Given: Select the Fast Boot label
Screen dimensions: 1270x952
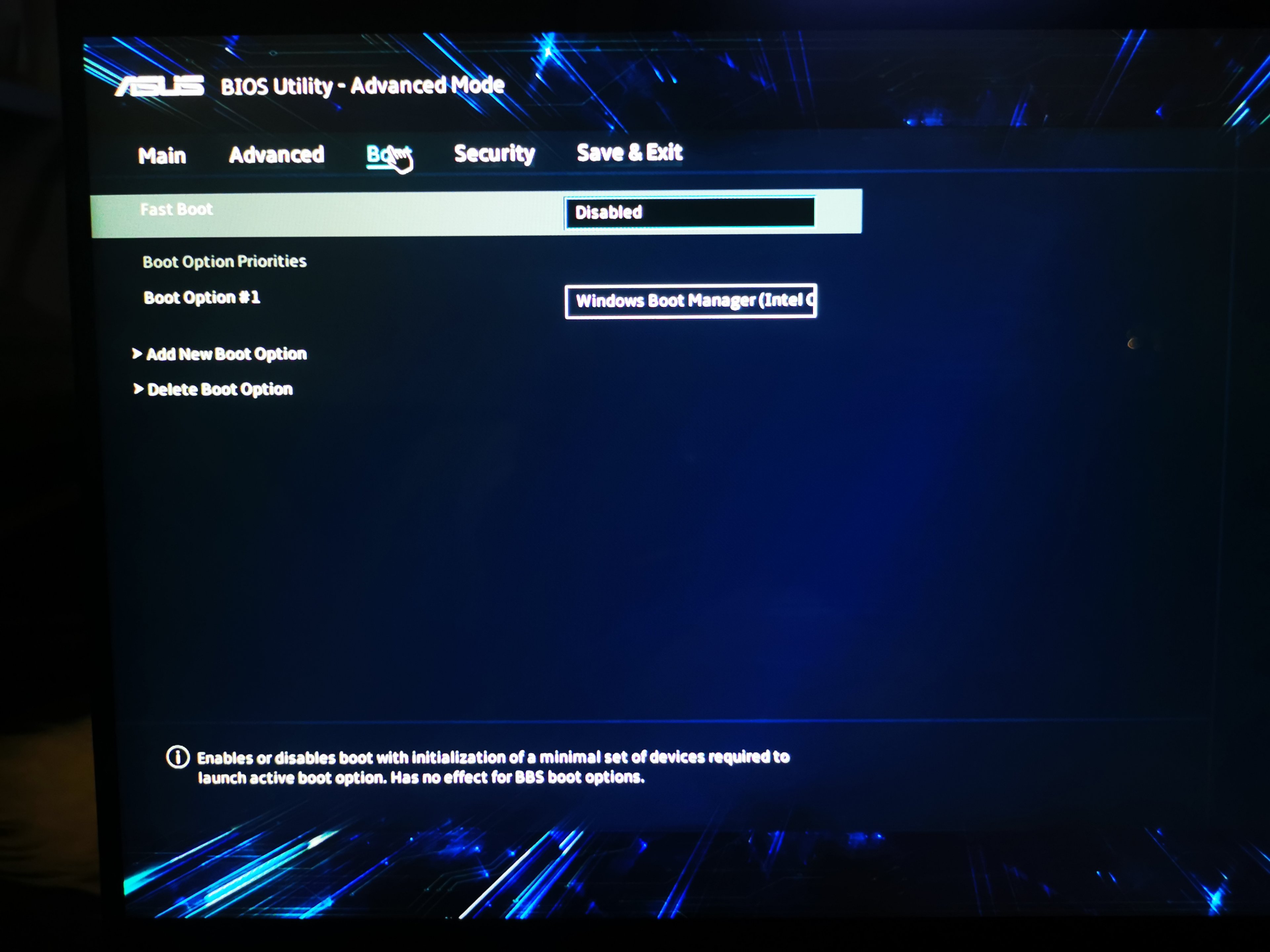Looking at the screenshot, I should (176, 210).
